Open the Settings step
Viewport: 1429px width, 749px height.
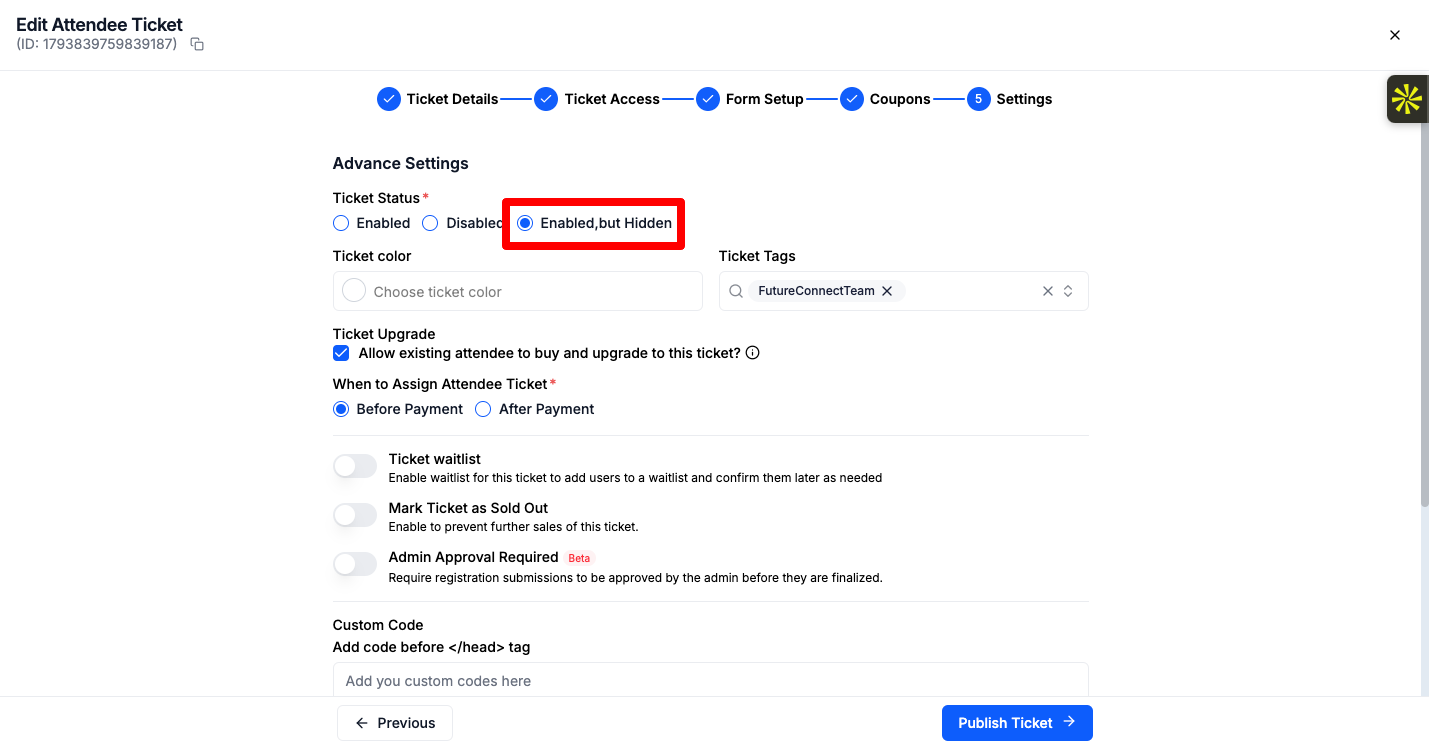tap(1010, 99)
